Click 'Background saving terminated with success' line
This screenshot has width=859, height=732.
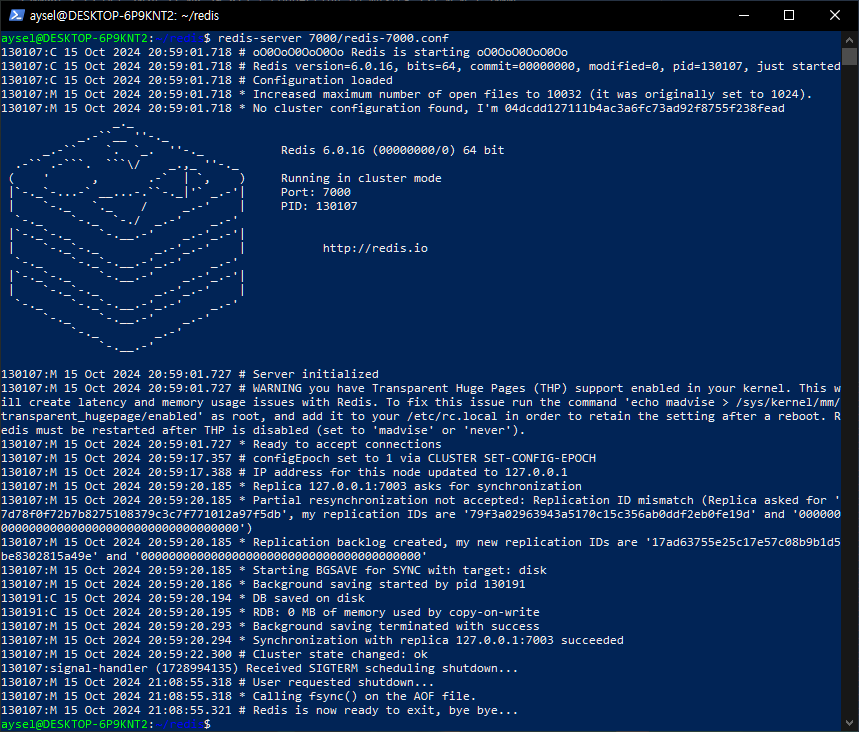(271, 626)
